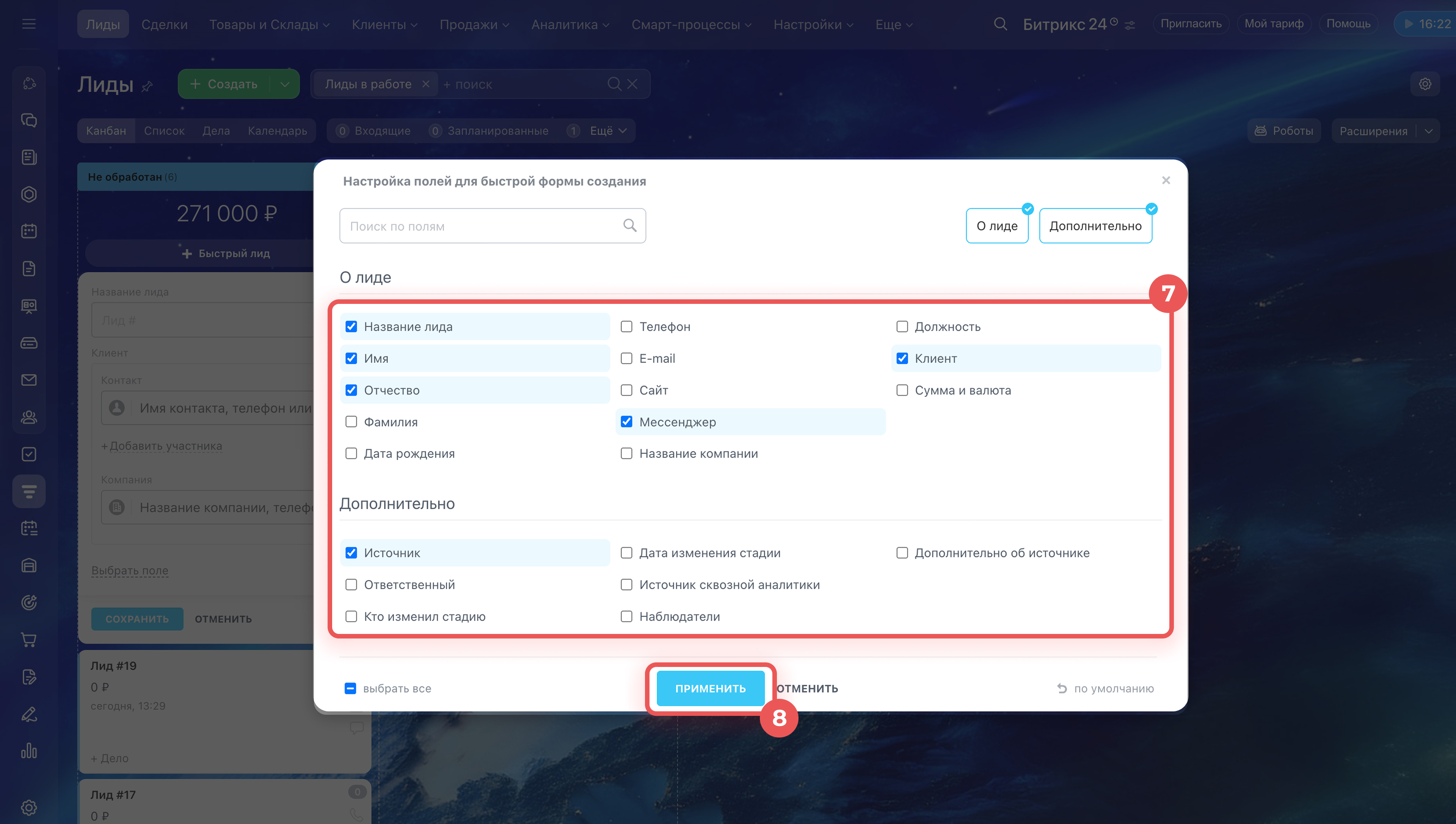
Task: Expand the Создать button arrow
Action: coord(285,84)
